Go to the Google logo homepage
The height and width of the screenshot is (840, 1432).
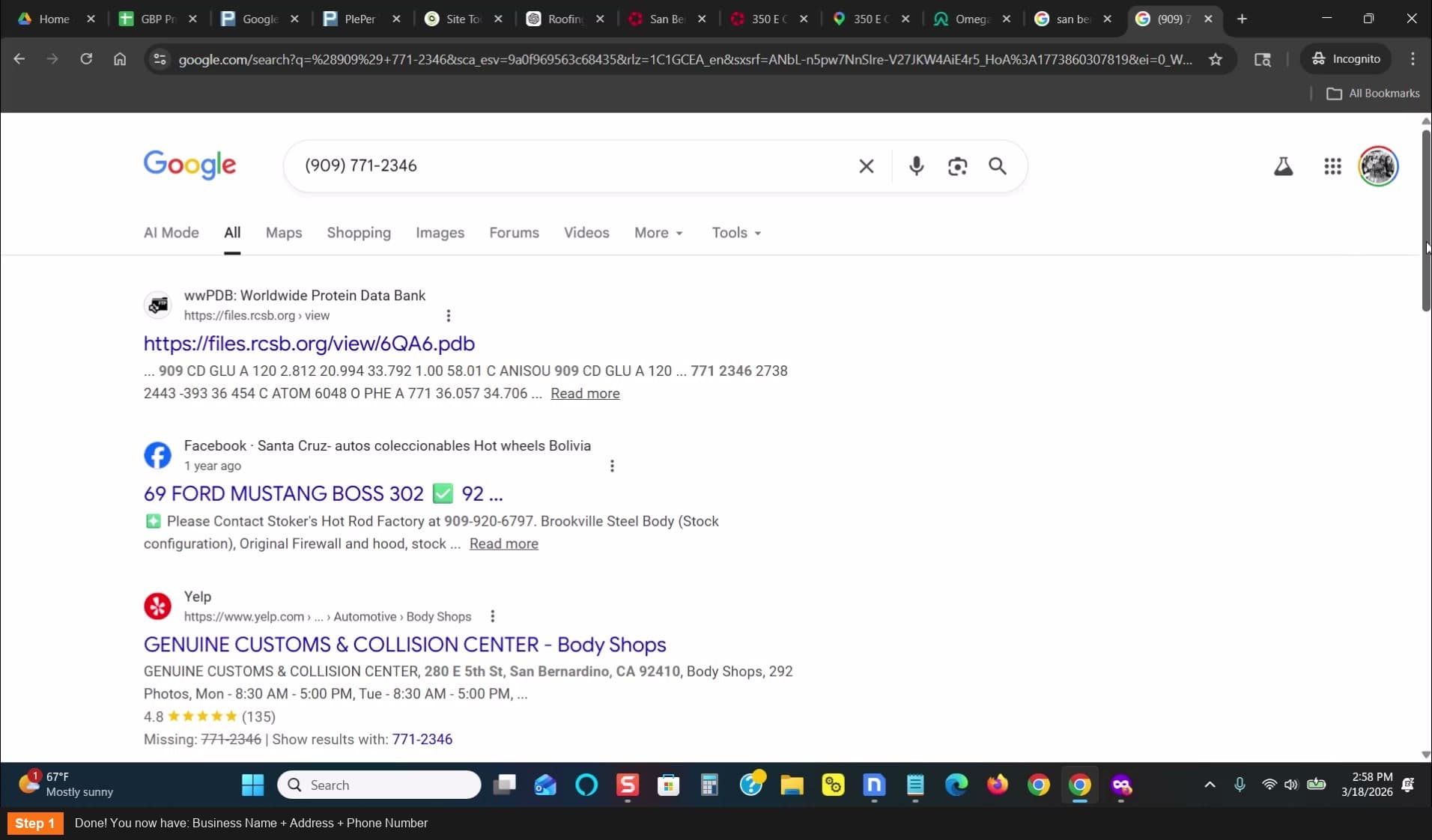(189, 165)
